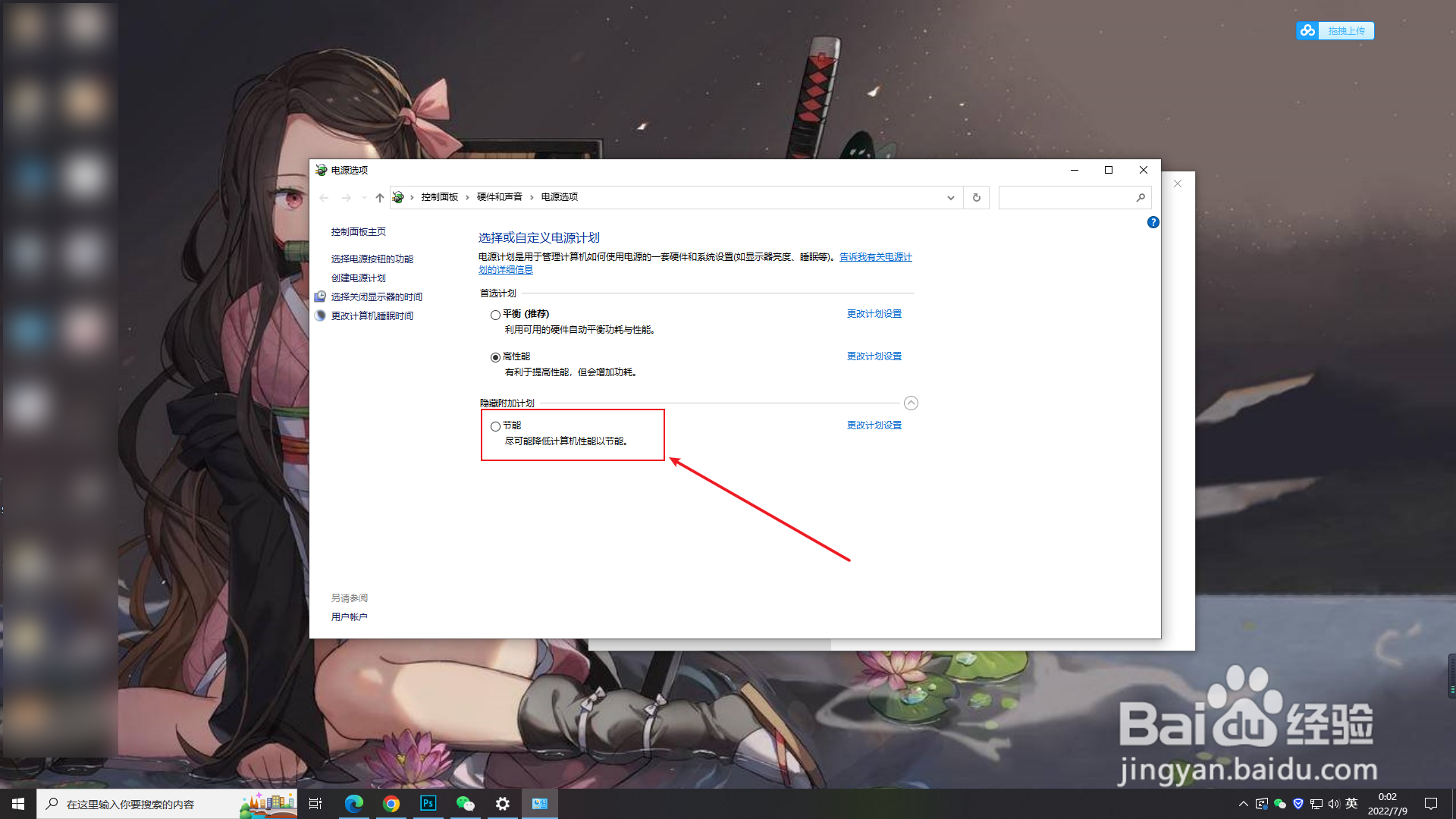
Task: Expand breadcrumb arrow after 控制面板
Action: (x=467, y=197)
